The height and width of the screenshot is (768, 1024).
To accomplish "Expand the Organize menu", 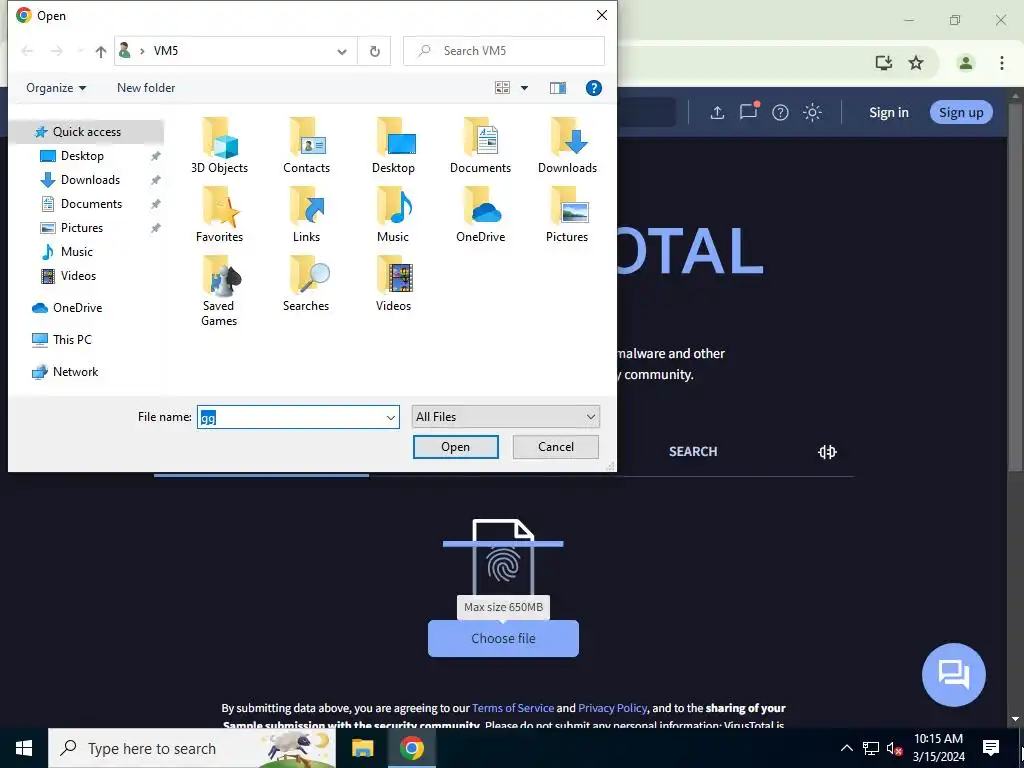I will 56,88.
